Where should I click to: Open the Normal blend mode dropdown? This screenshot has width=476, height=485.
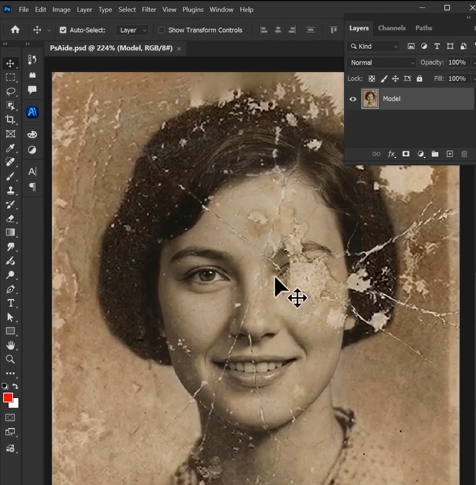coord(382,62)
